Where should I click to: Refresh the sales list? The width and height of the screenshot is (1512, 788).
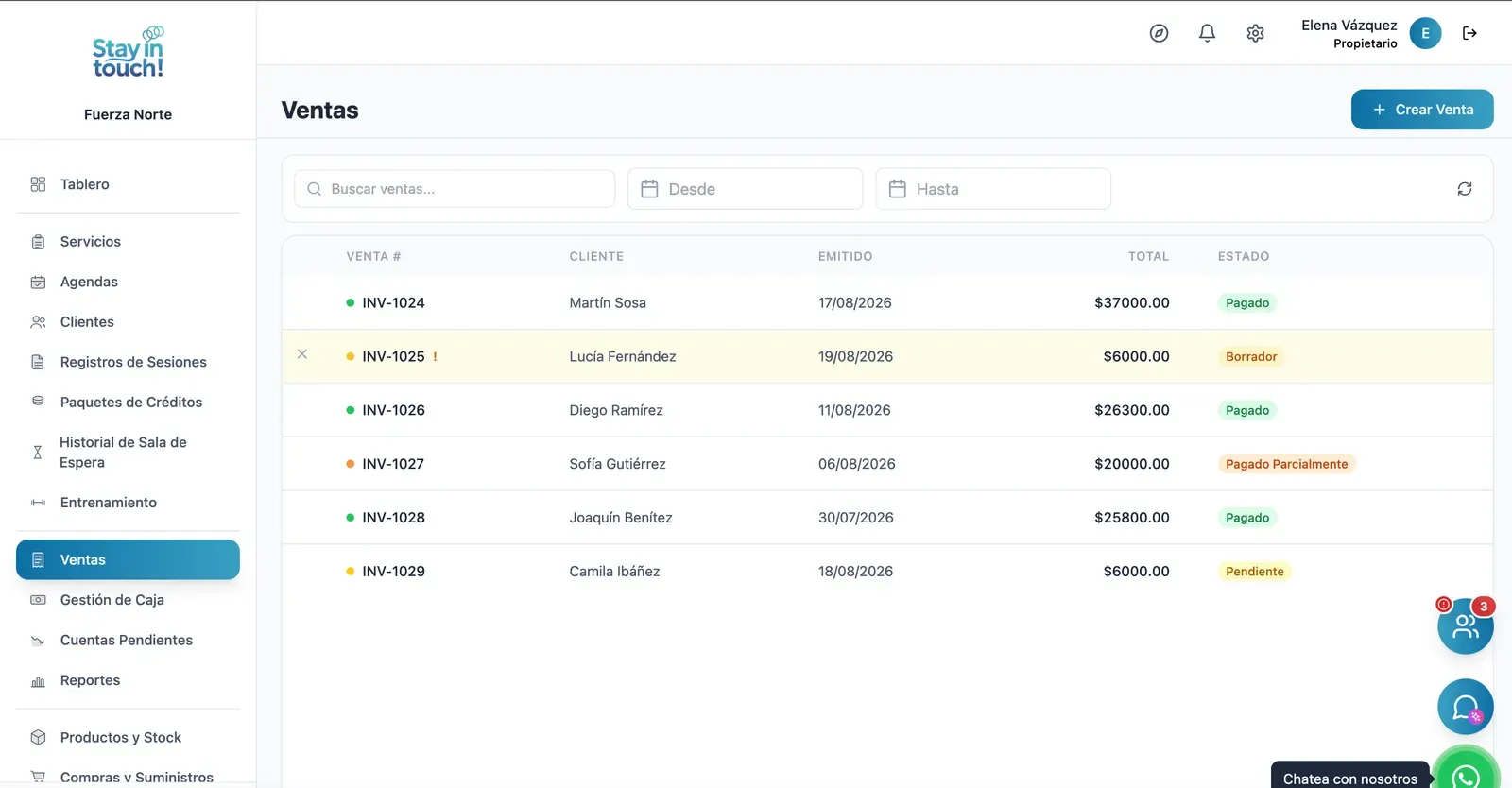tap(1465, 189)
